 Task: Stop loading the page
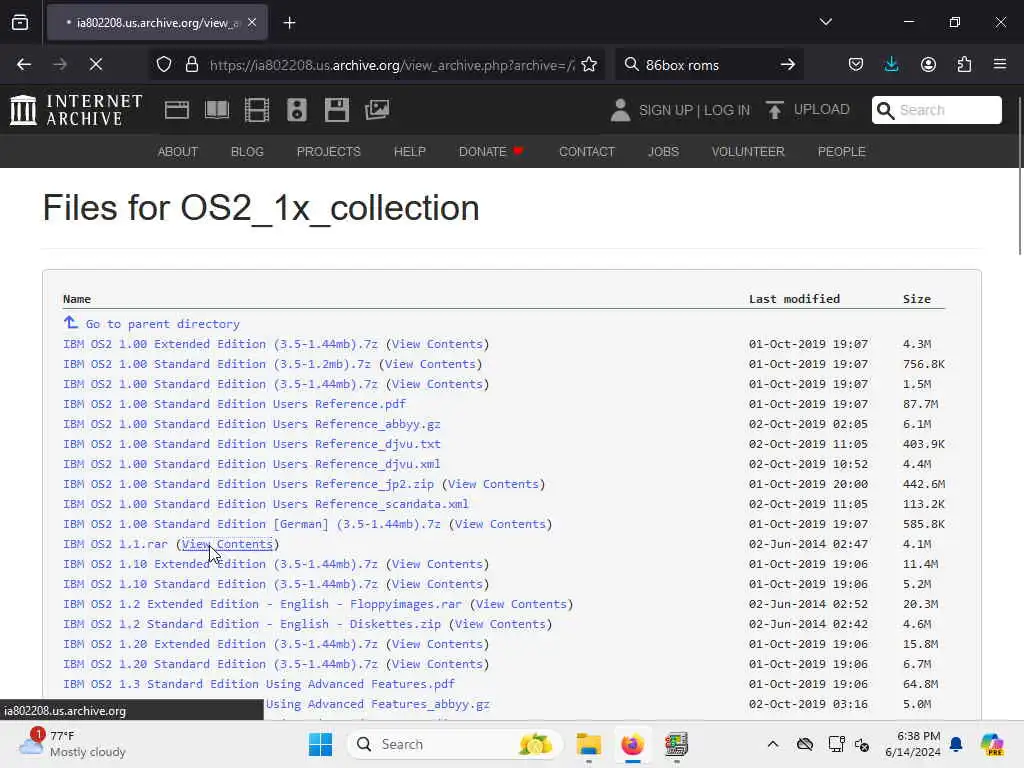(x=95, y=64)
